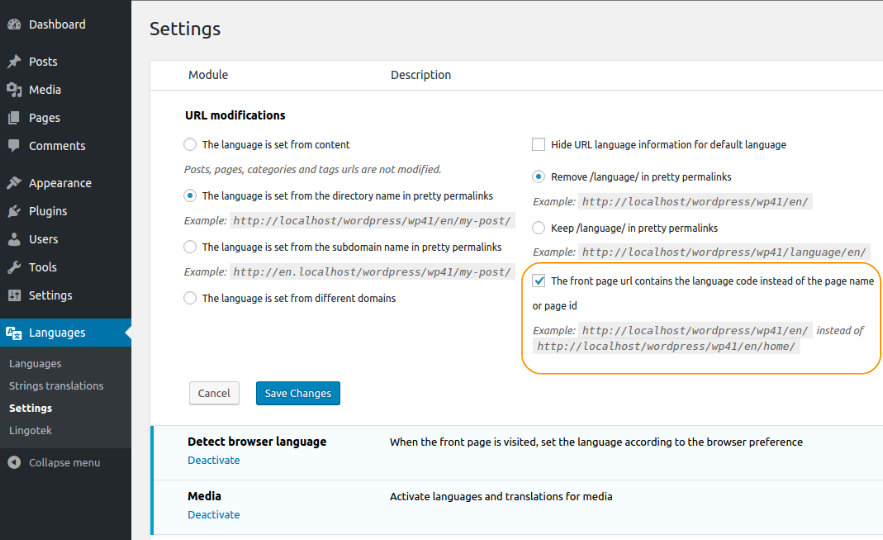This screenshot has width=883, height=540.
Task: Open Strings translations submenu item
Action: (56, 386)
